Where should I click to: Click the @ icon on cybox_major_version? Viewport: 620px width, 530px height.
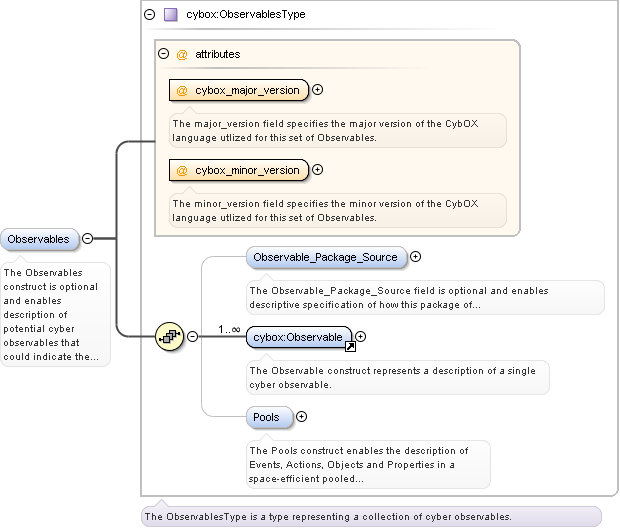click(182, 90)
